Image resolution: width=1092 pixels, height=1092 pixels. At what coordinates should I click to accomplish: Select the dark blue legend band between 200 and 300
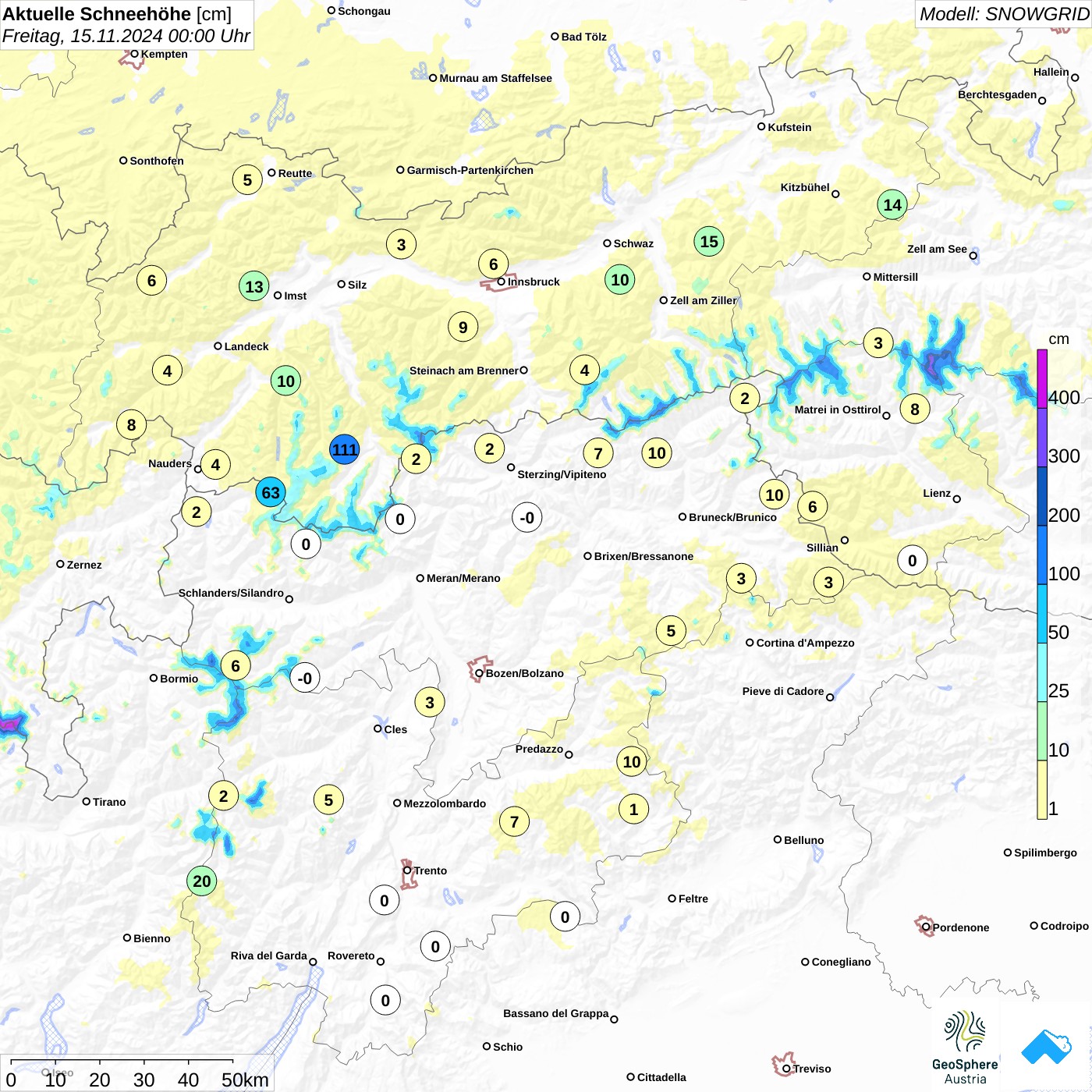point(1042,496)
